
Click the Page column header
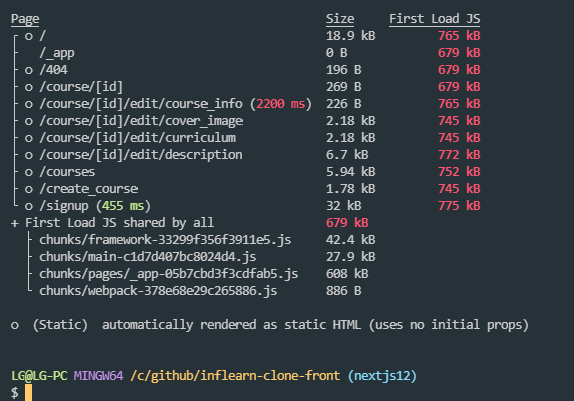tap(25, 19)
